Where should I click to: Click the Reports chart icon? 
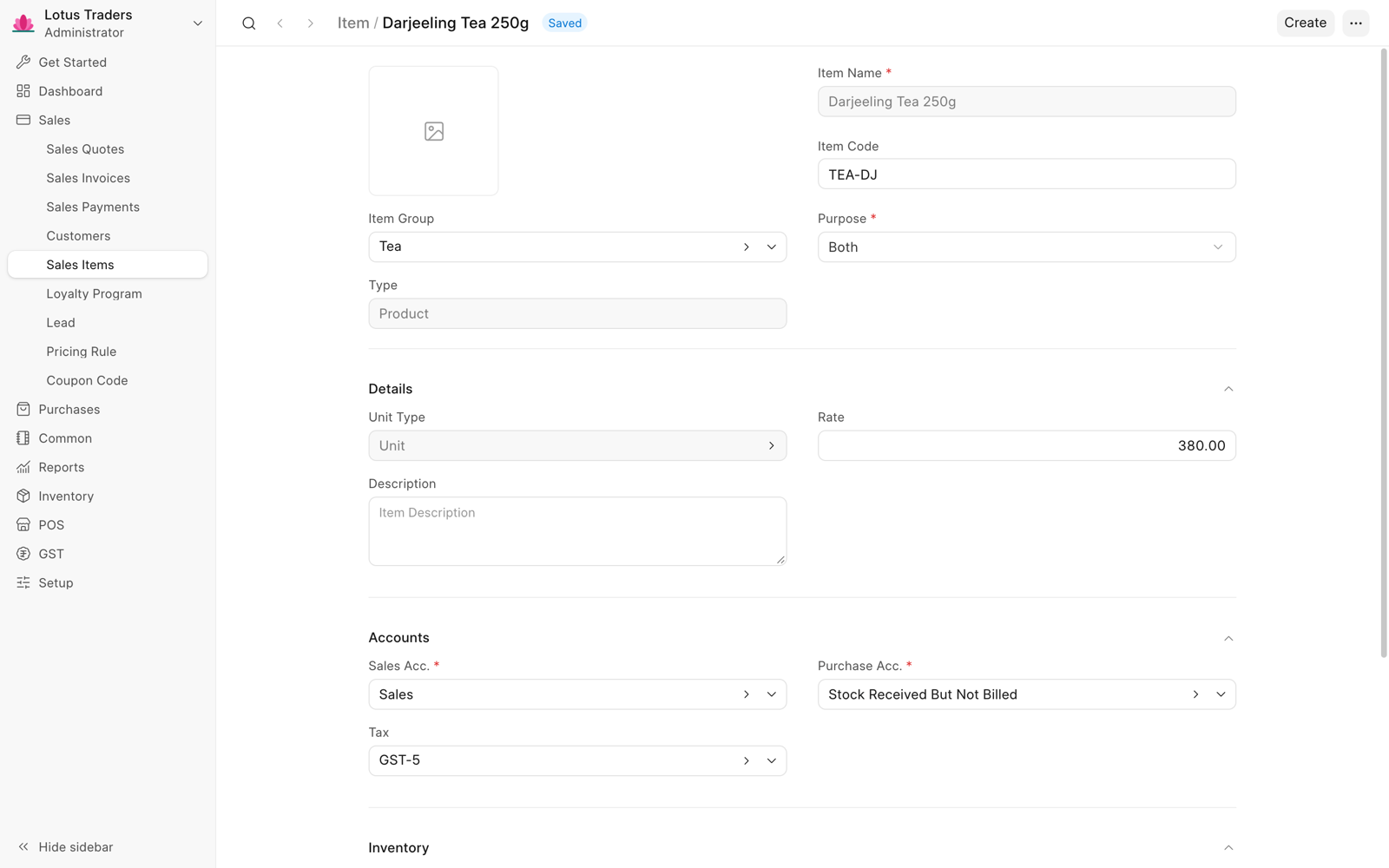tap(23, 467)
